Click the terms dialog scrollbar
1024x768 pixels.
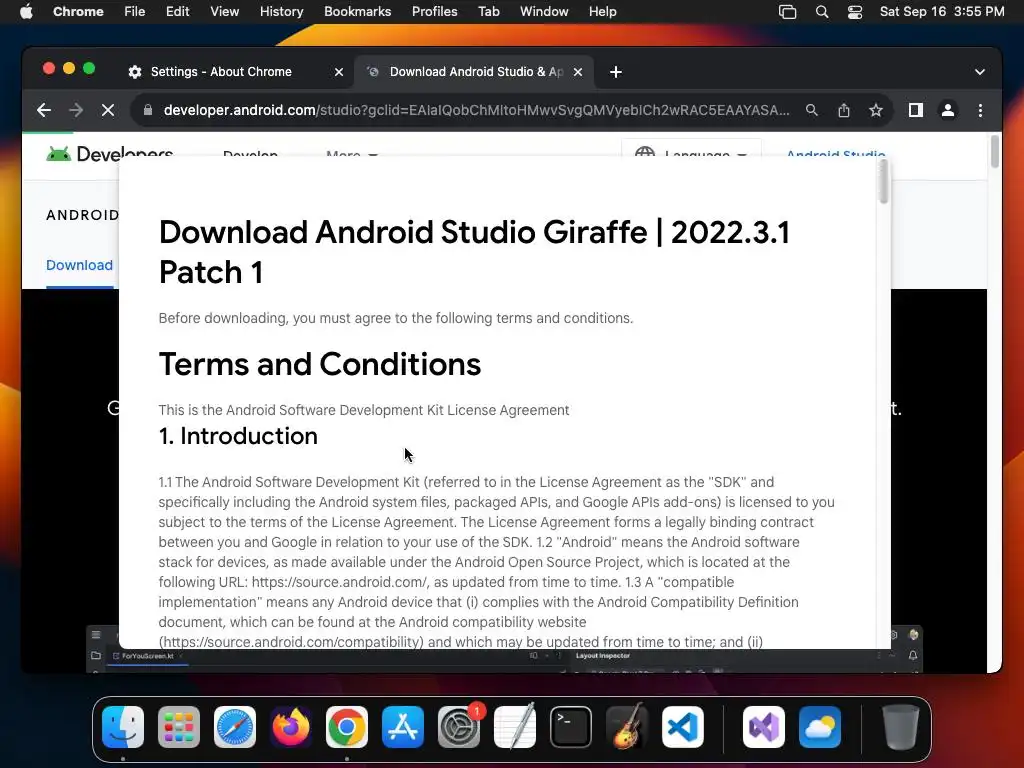coord(884,182)
